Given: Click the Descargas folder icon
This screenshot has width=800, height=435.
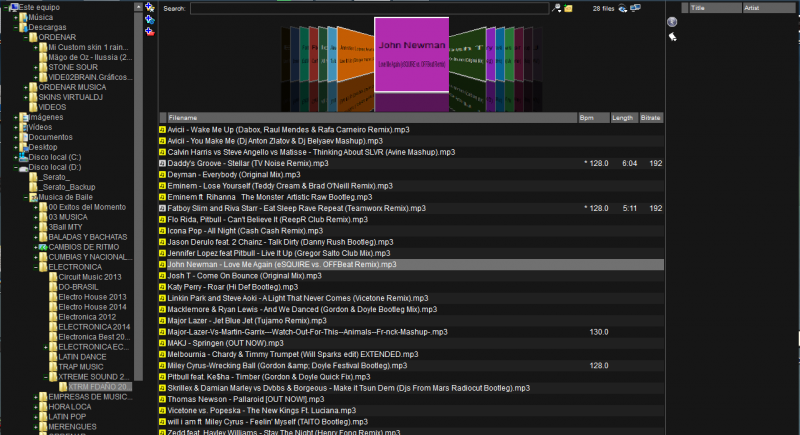Looking at the screenshot, I should coord(23,27).
